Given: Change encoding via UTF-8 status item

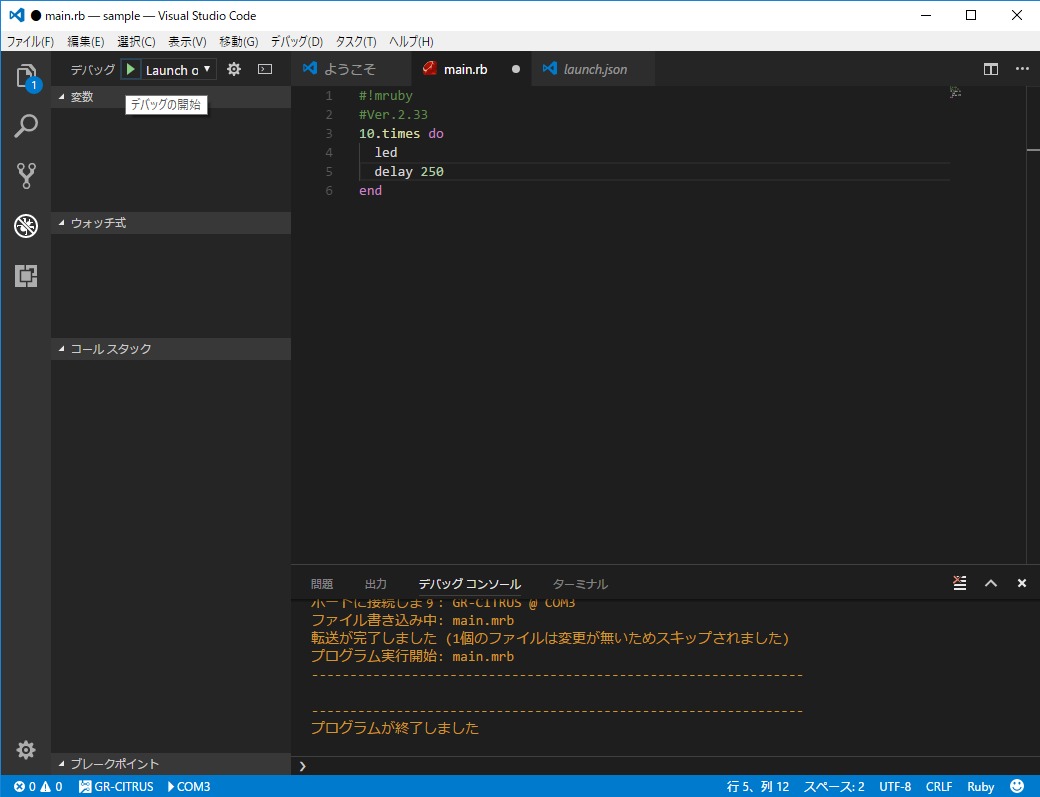Looking at the screenshot, I should click(895, 786).
